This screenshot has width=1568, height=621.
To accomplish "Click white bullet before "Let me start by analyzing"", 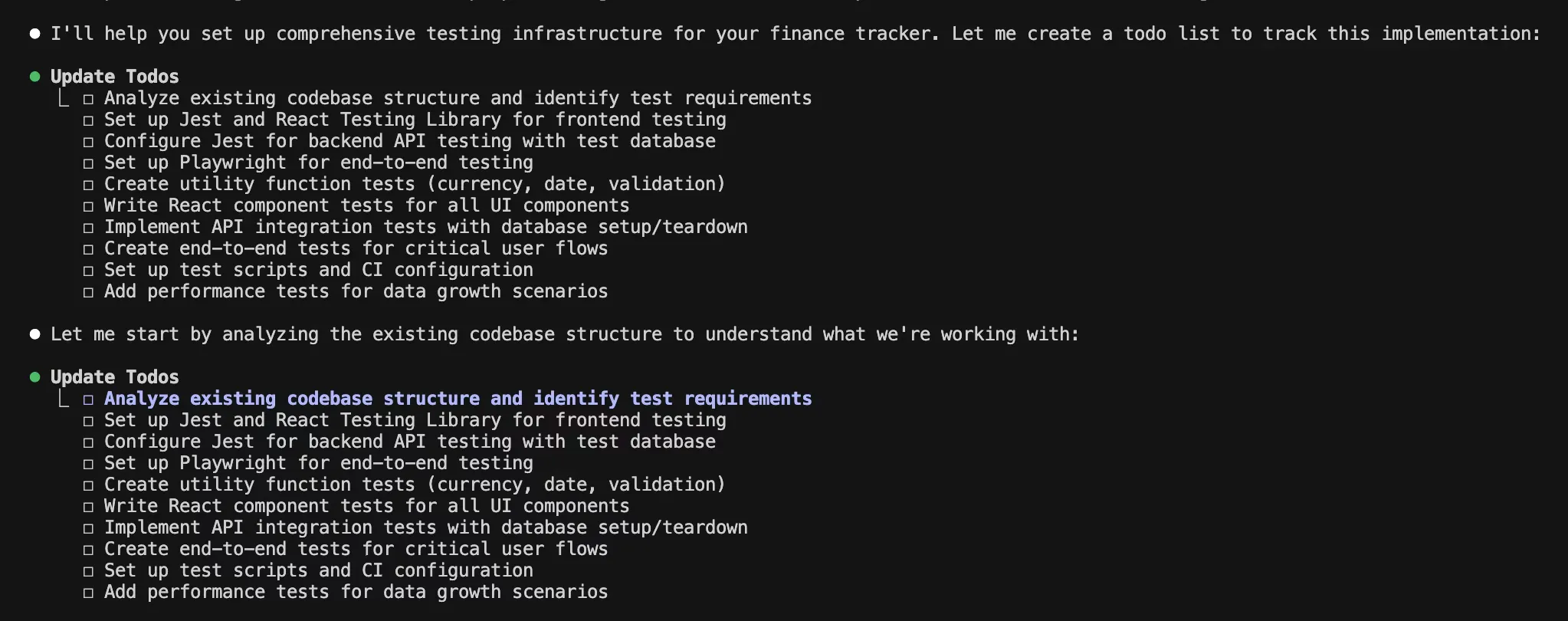I will (34, 334).
